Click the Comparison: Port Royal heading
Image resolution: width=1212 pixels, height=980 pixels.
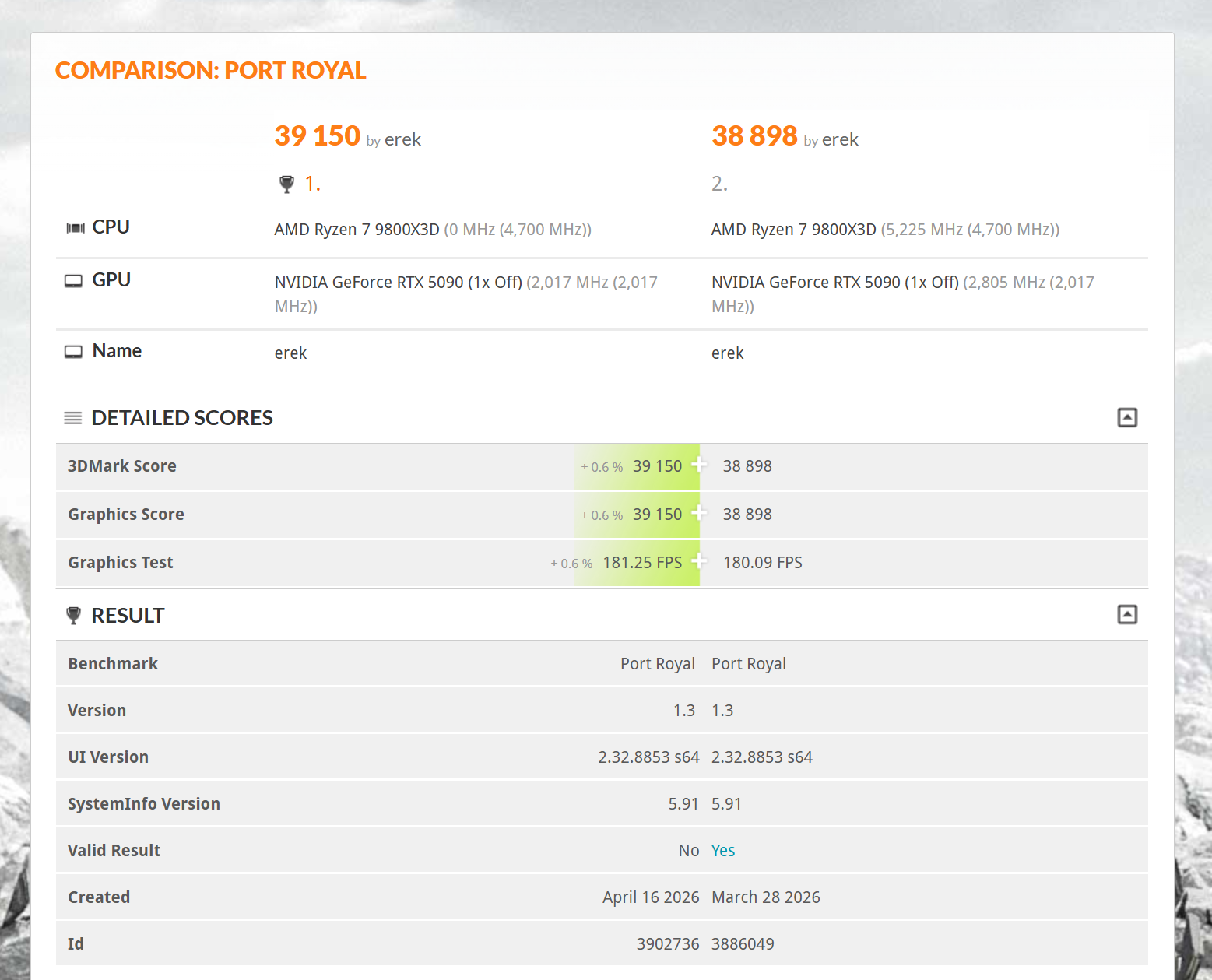pos(210,71)
